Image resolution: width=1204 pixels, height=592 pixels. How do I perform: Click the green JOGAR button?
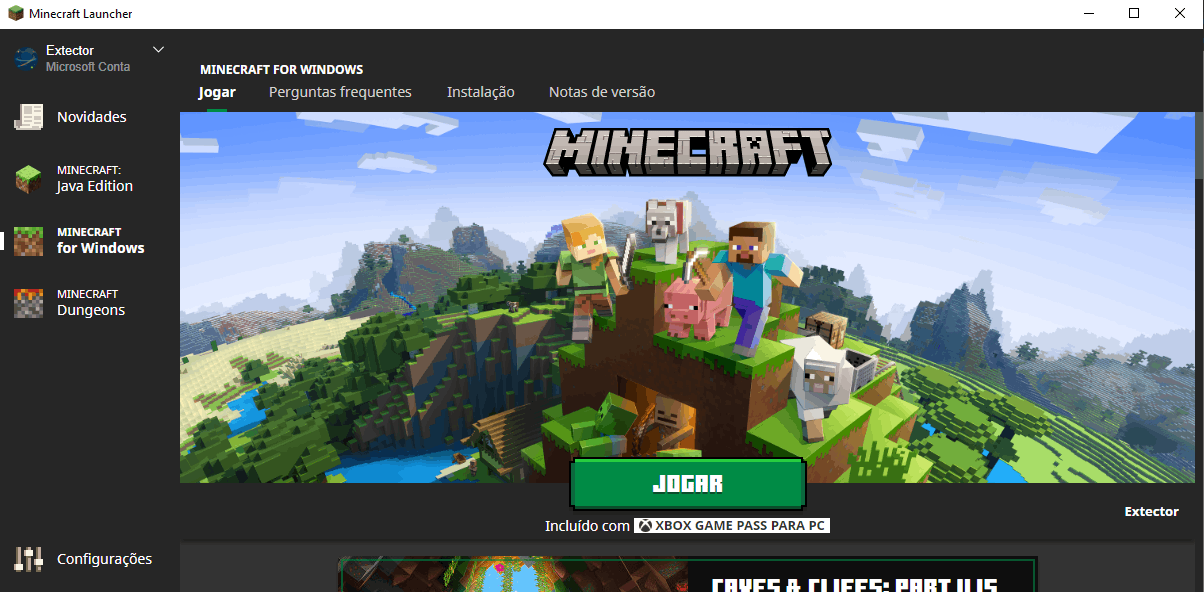pos(688,484)
